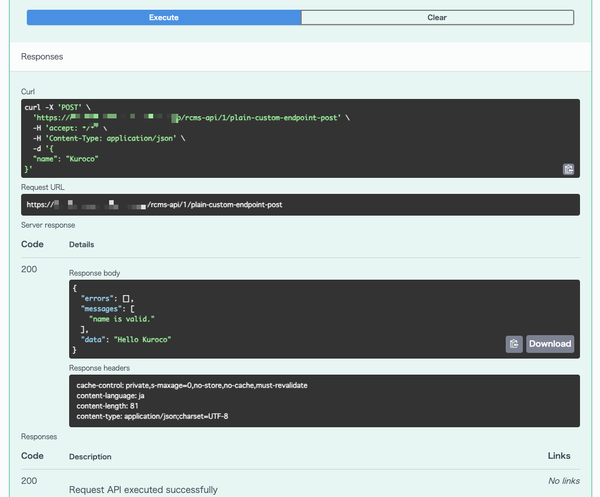This screenshot has height=497, width=600.
Task: Copy the response body to clipboard
Action: point(514,344)
